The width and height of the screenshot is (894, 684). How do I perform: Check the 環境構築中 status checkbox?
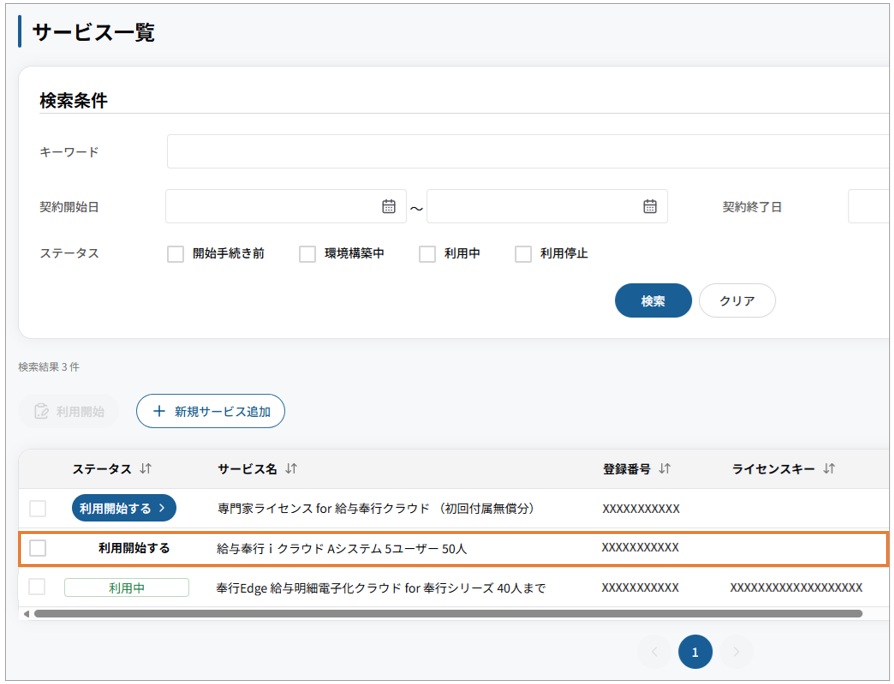coord(307,254)
